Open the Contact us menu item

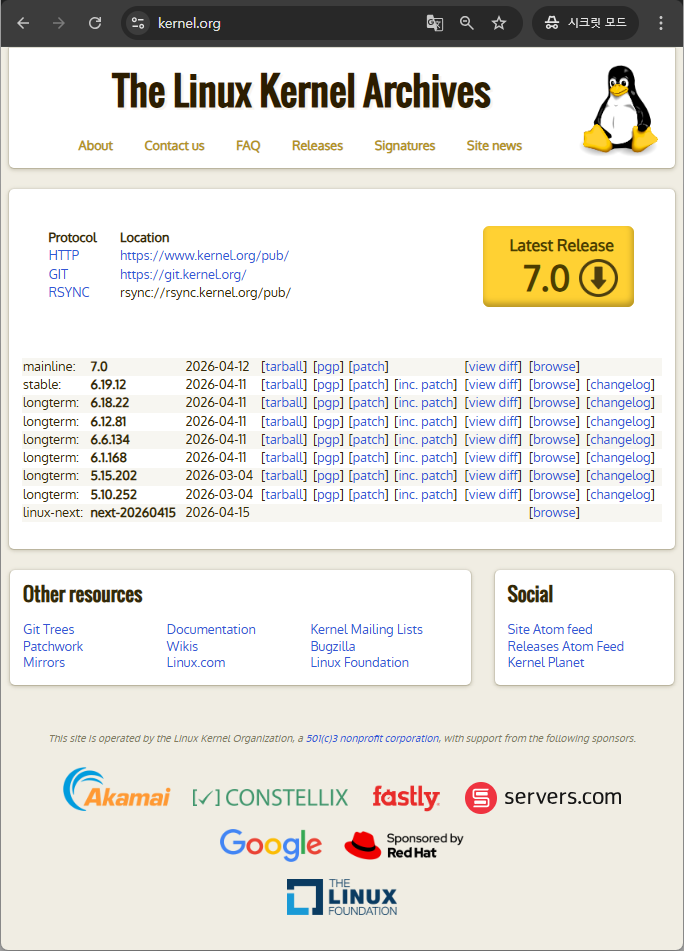[174, 146]
